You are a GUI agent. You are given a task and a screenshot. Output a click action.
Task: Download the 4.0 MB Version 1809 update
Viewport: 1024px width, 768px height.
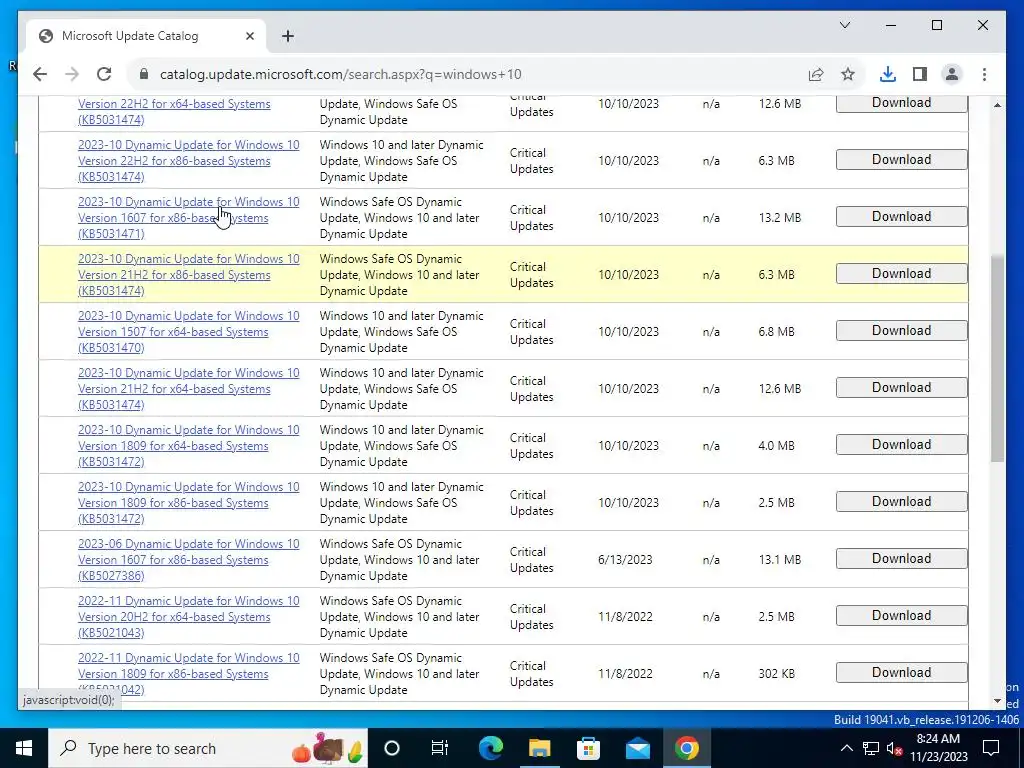point(901,445)
